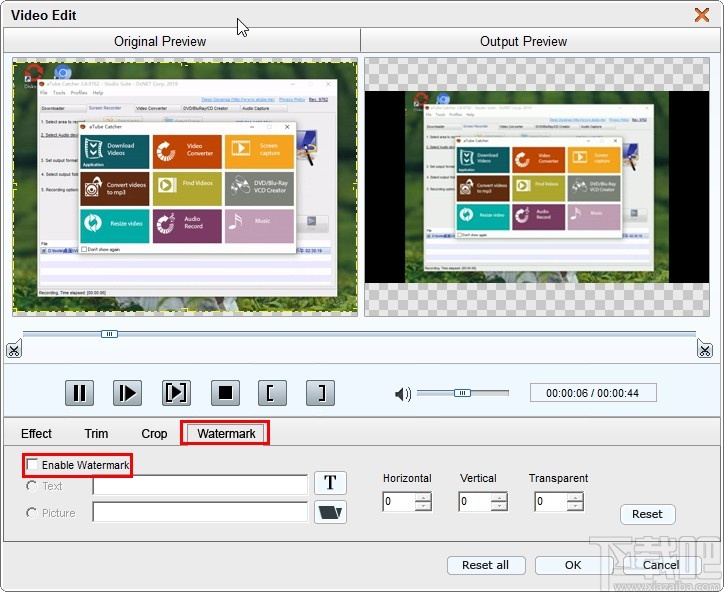Increase the Horizontal value spinner
724x592 pixels.
point(423,497)
